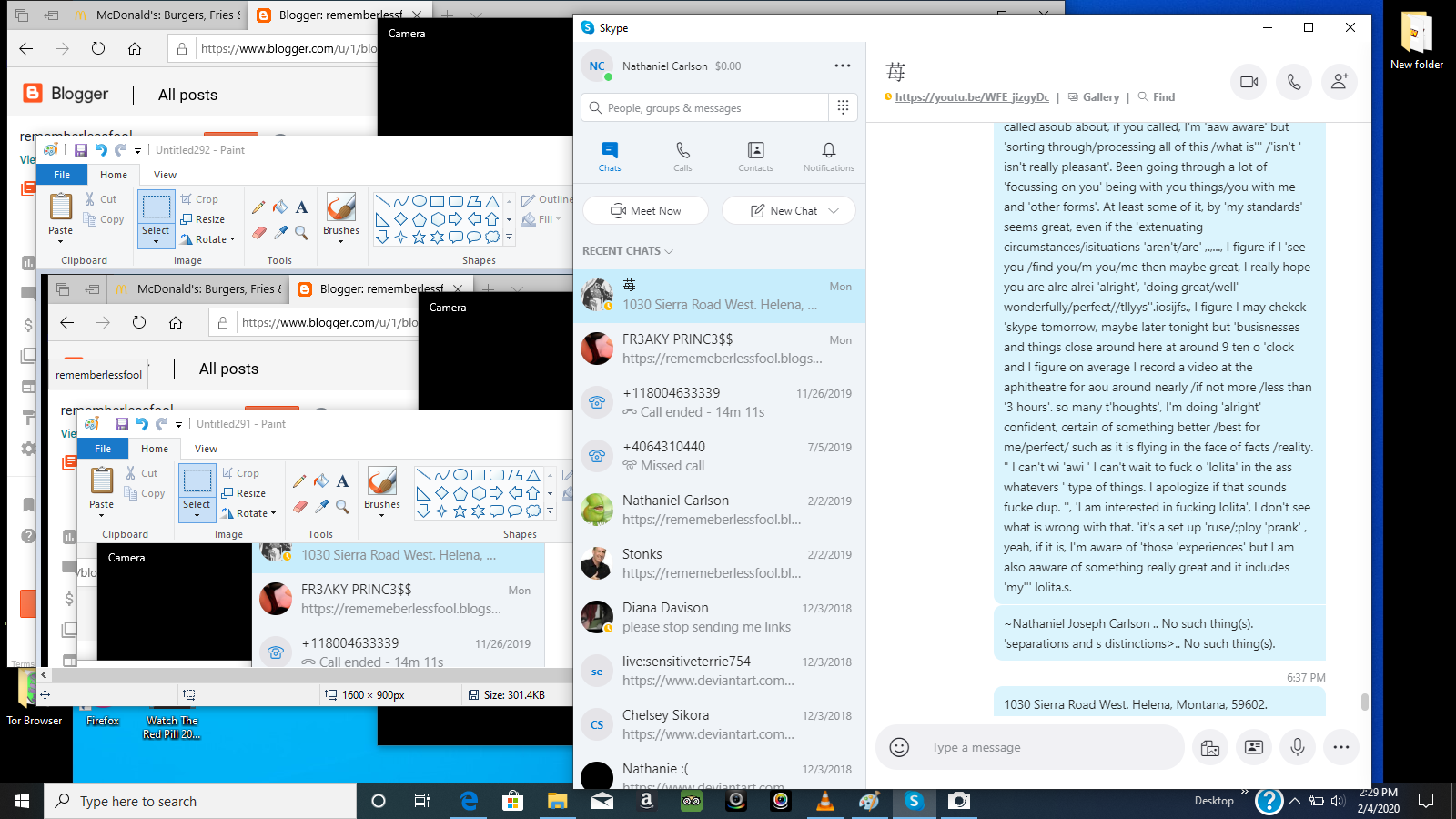
Task: Click the Meet Now button in Skype
Action: tap(645, 210)
